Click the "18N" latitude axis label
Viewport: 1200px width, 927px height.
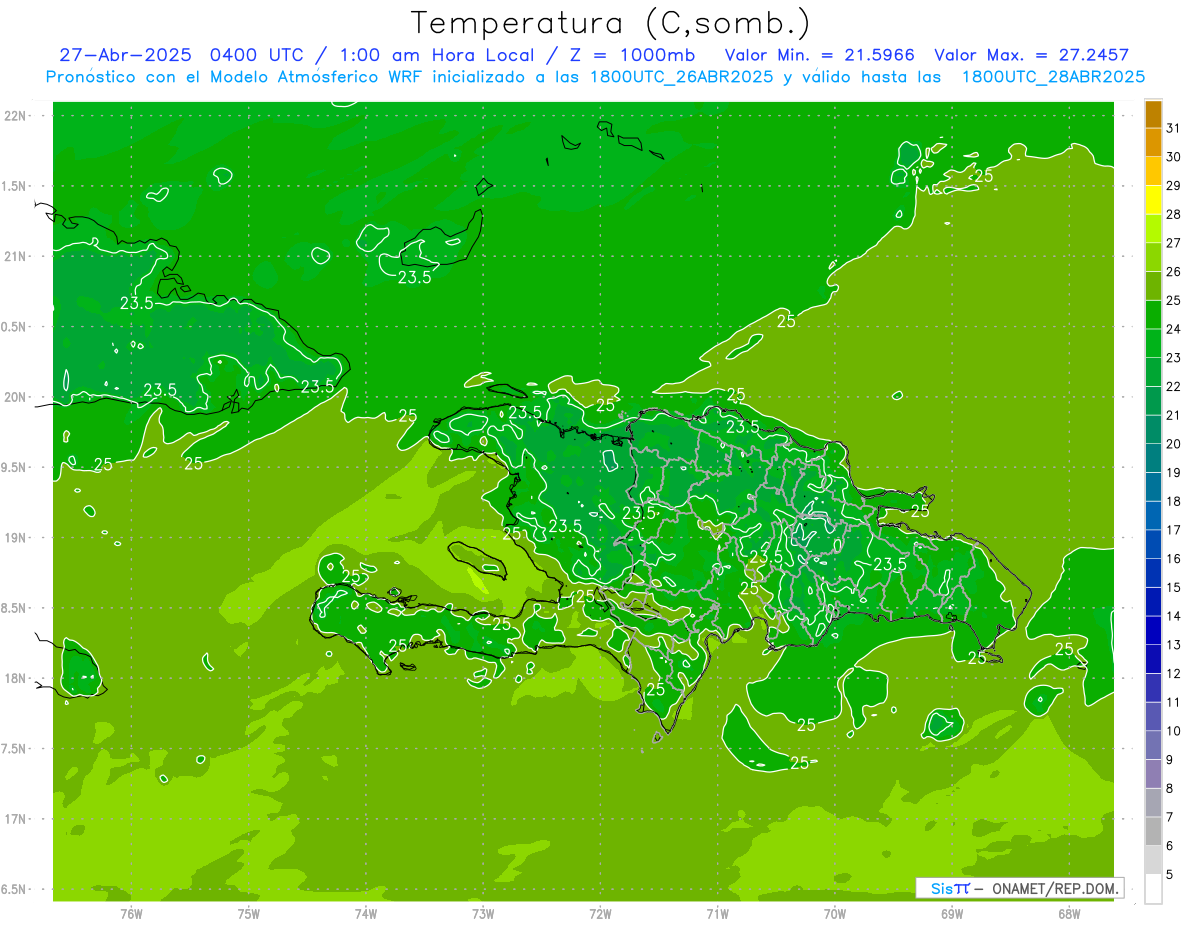(15, 679)
